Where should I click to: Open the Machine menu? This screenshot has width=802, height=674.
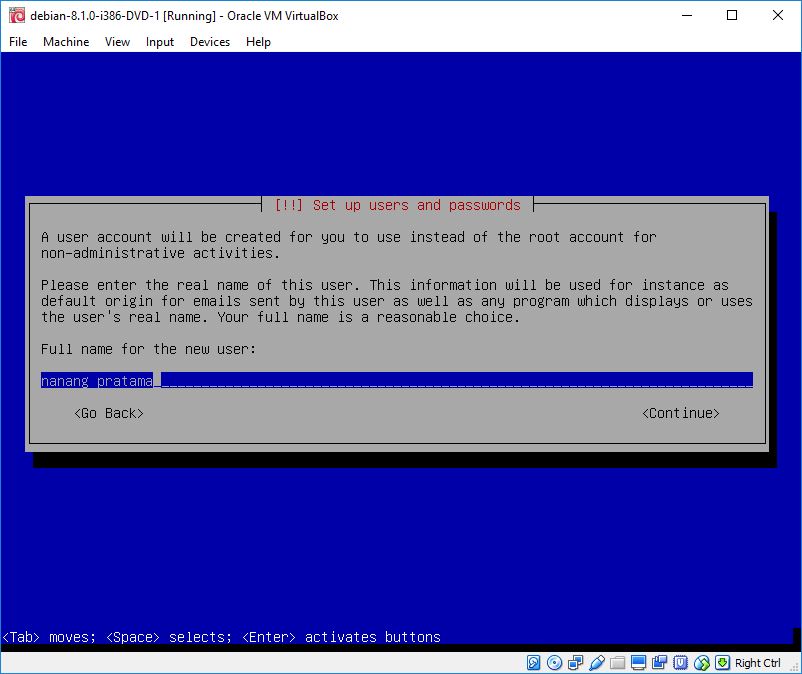coord(66,42)
